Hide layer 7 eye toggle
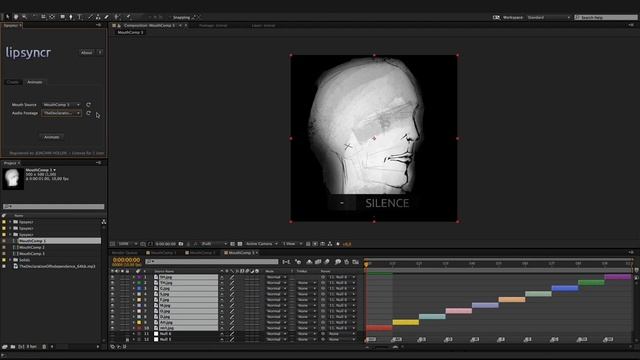The image size is (640, 360). click(x=113, y=311)
